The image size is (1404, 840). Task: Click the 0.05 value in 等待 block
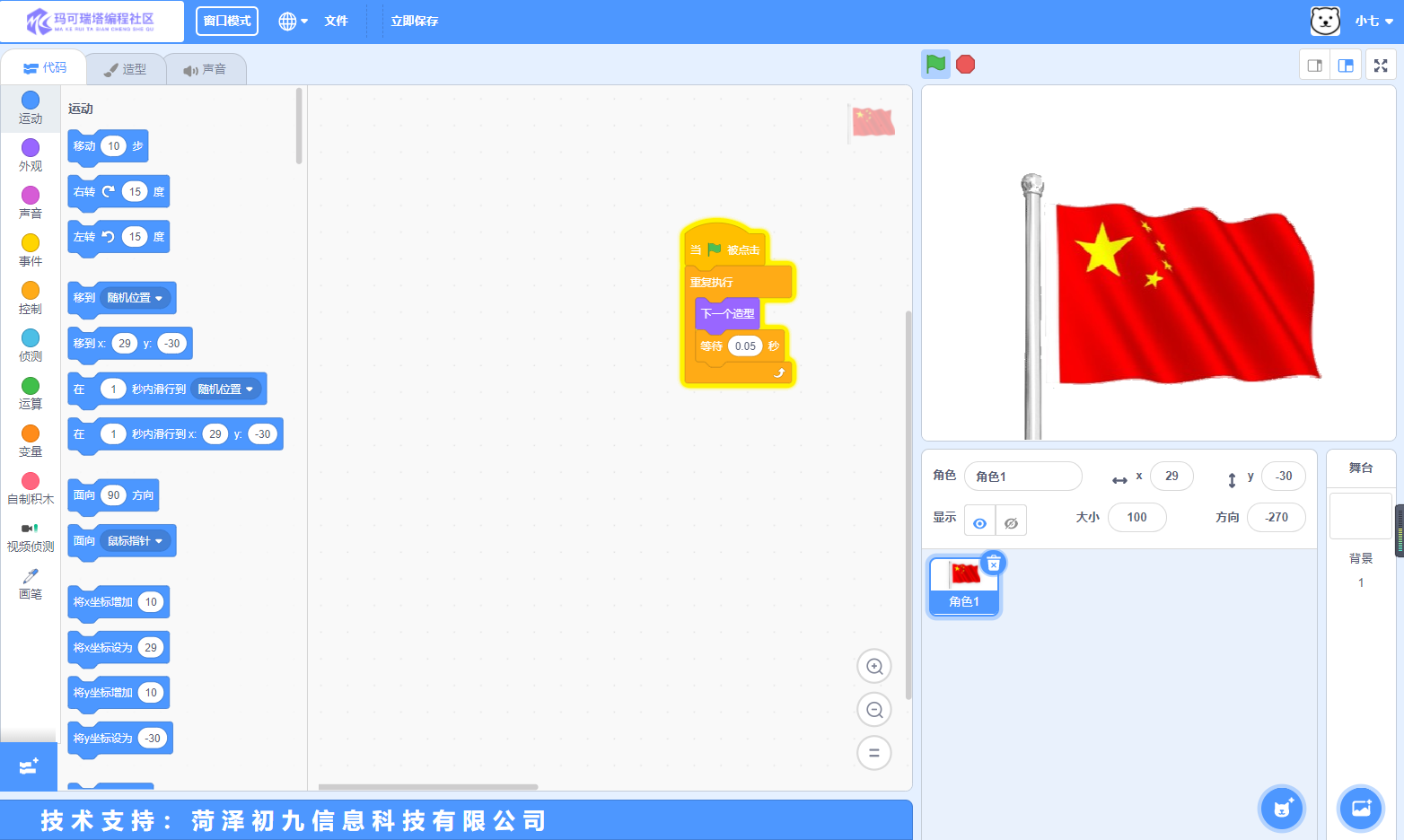tap(745, 346)
